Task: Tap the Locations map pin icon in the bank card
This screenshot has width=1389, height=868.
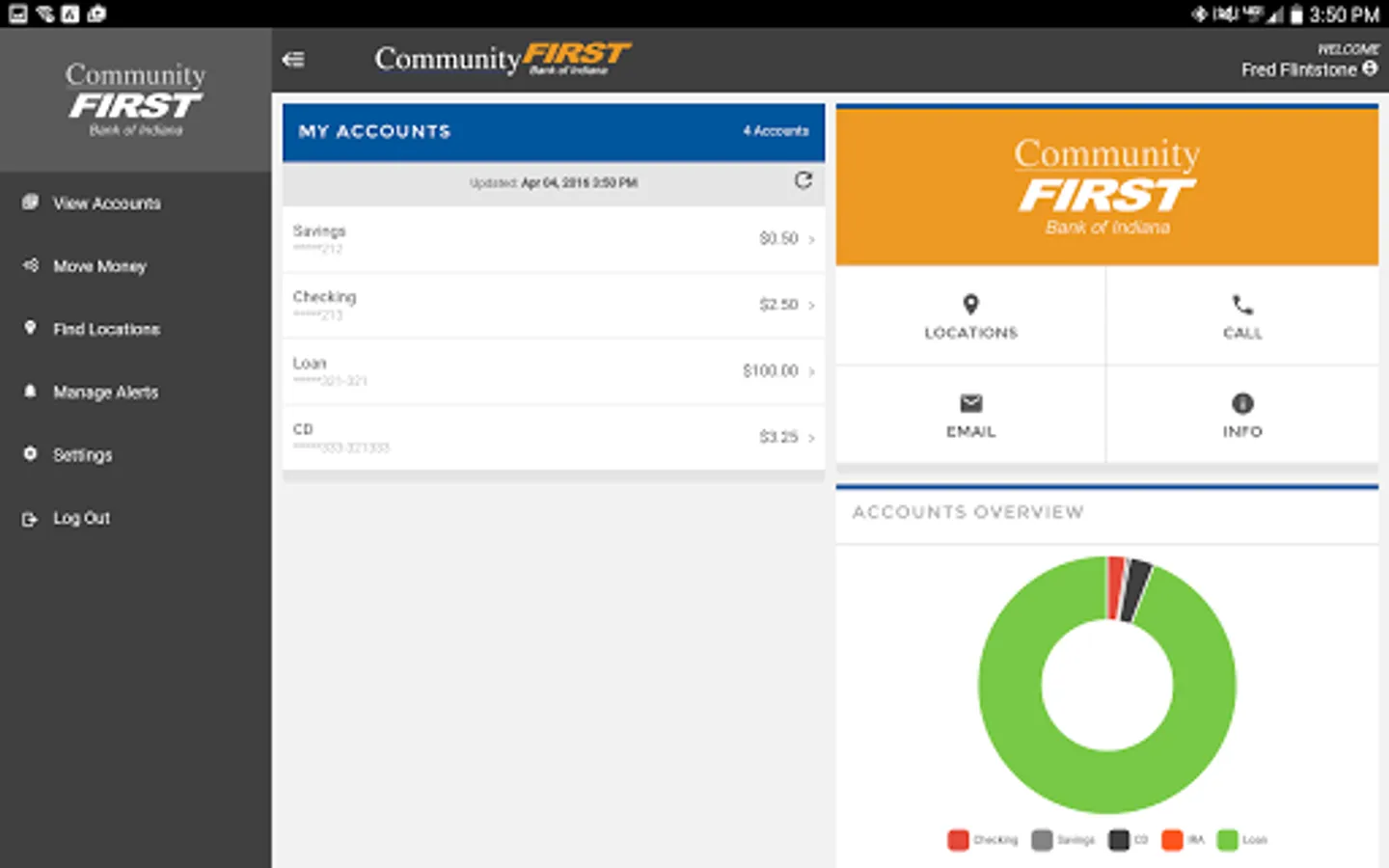Action: pyautogui.click(x=971, y=305)
